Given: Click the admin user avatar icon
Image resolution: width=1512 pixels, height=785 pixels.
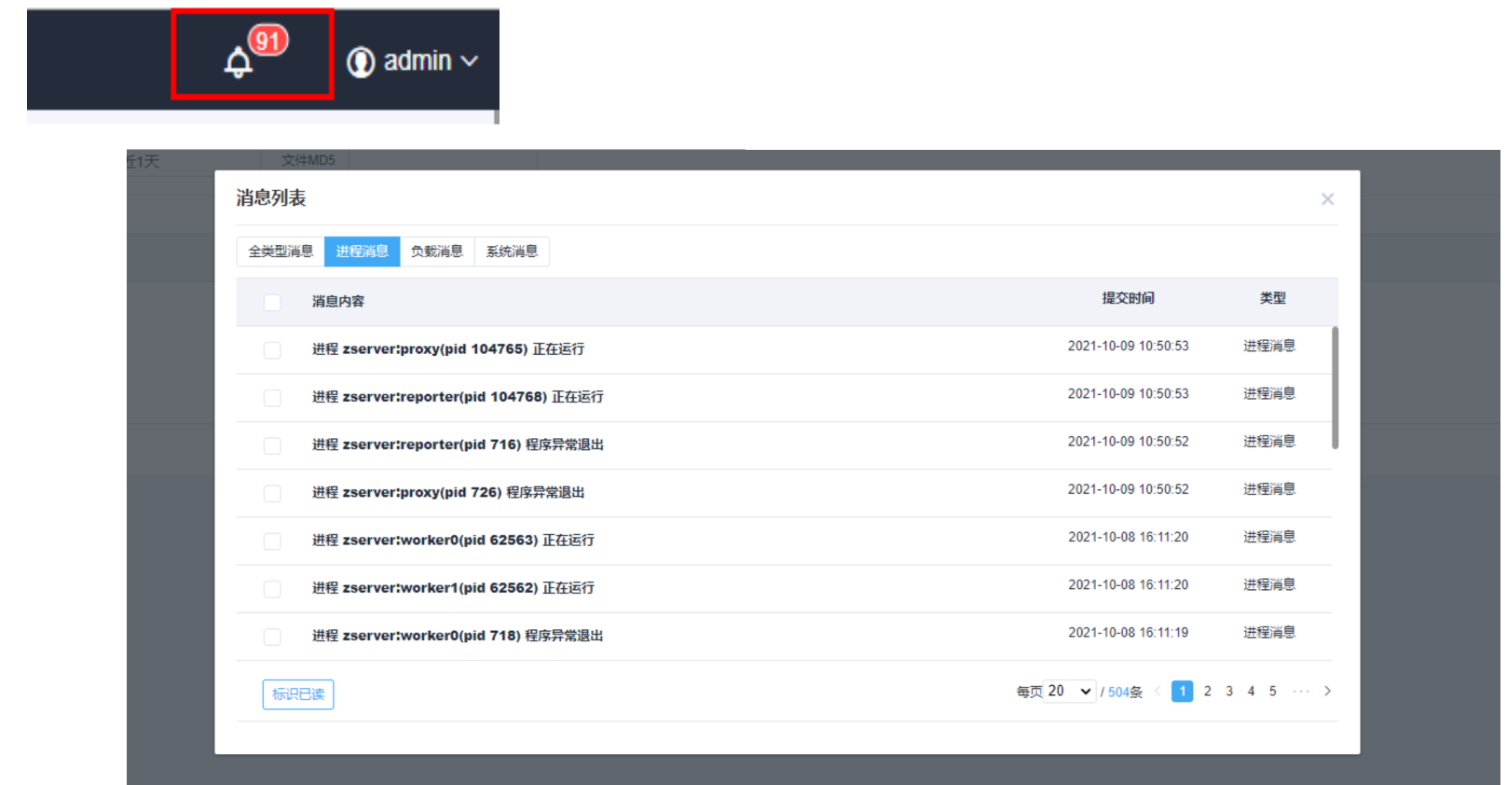Looking at the screenshot, I should tap(360, 62).
